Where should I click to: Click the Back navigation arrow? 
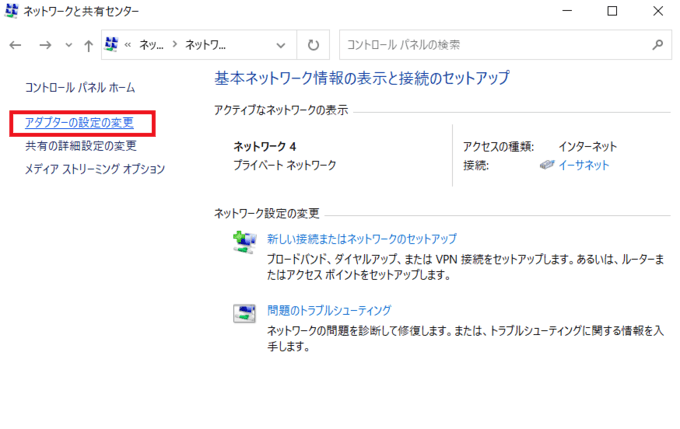click(15, 45)
